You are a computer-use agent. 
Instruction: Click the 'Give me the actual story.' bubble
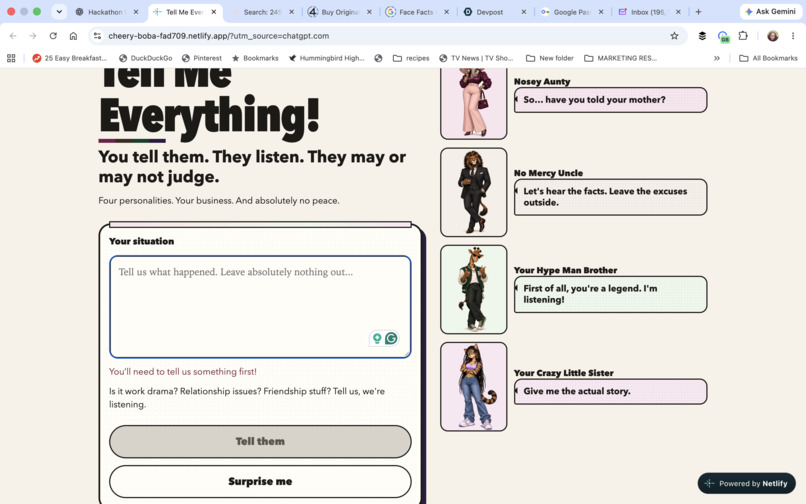(x=610, y=391)
